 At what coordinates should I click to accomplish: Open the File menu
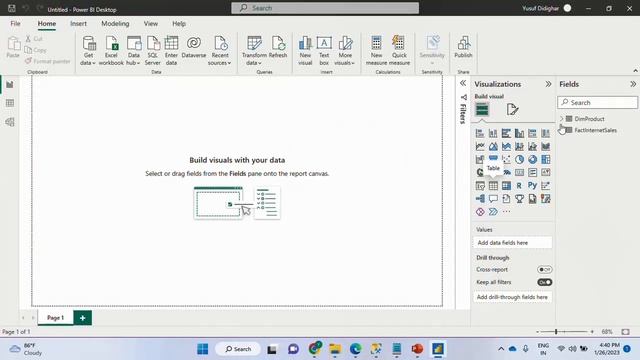16,24
